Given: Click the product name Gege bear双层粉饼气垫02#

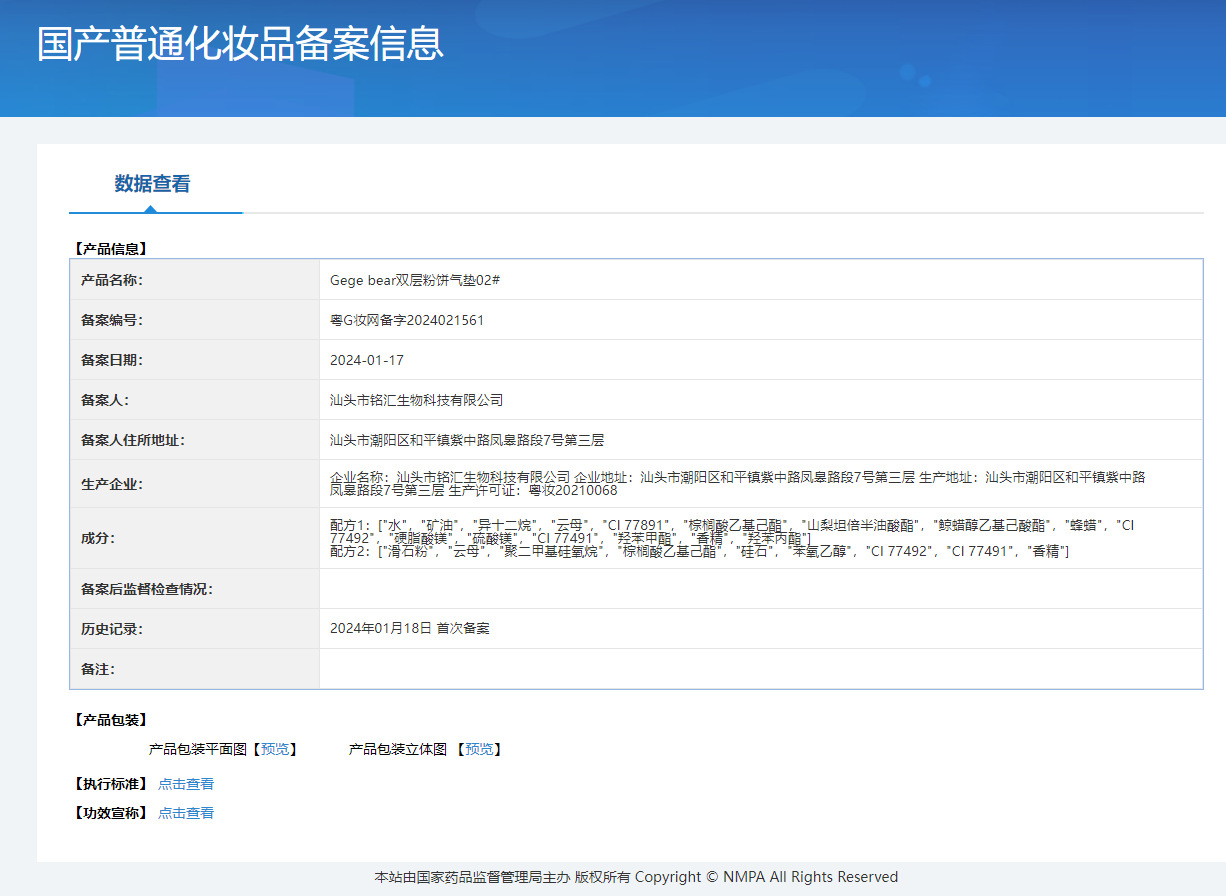Looking at the screenshot, I should pos(414,280).
